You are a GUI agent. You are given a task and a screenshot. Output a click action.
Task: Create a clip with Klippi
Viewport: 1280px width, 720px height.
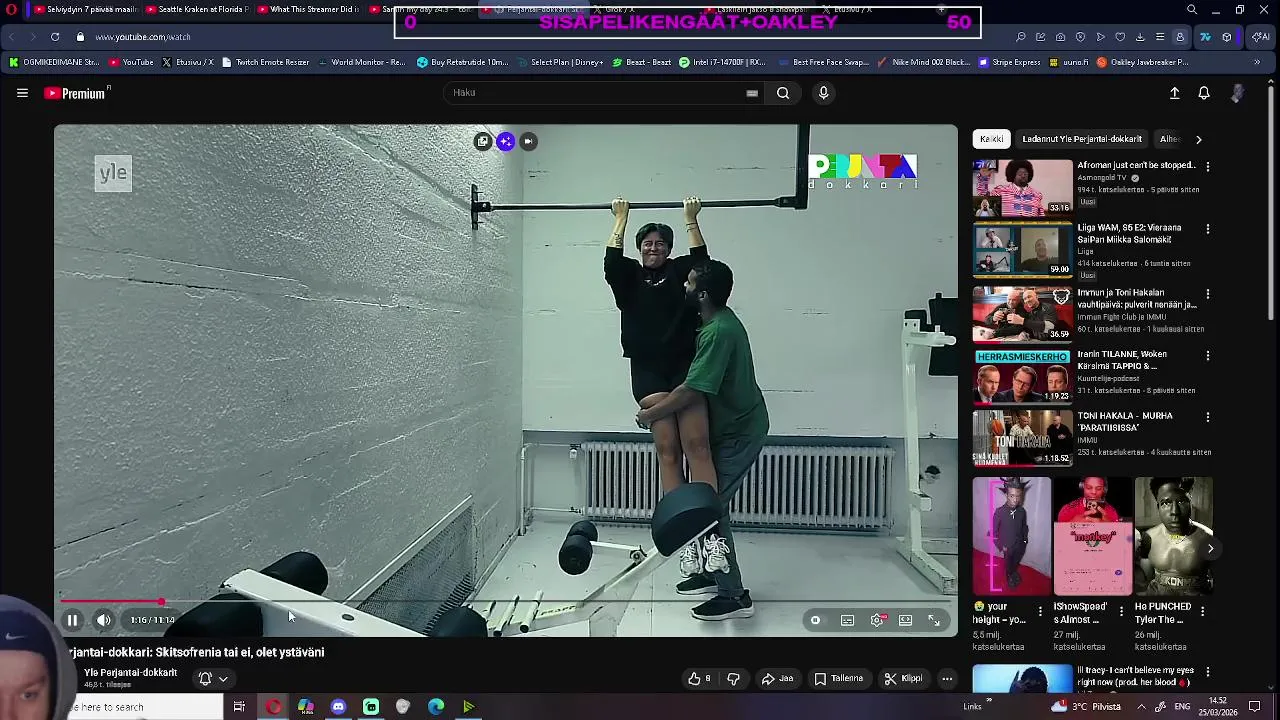[903, 678]
